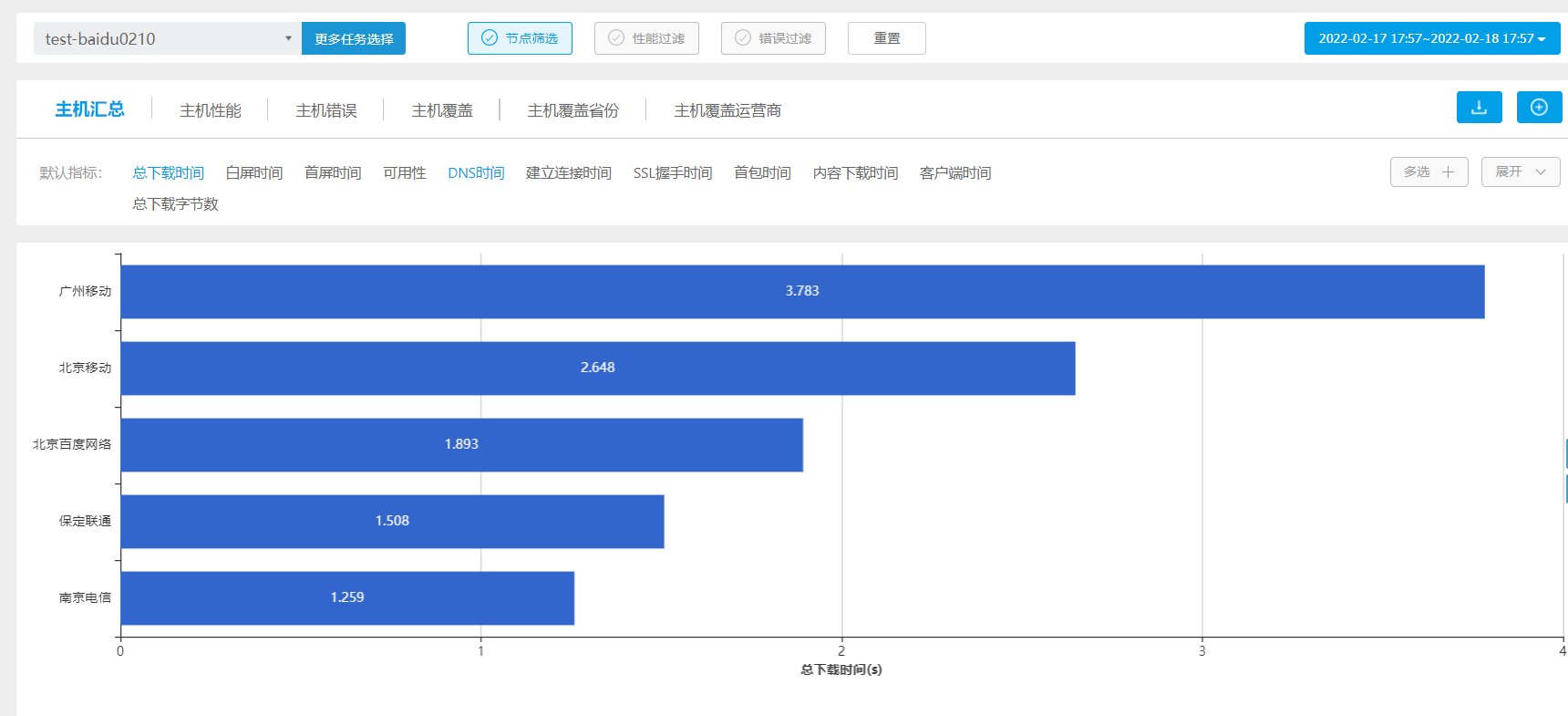Open the test-baidu0210 task dropdown

click(168, 38)
